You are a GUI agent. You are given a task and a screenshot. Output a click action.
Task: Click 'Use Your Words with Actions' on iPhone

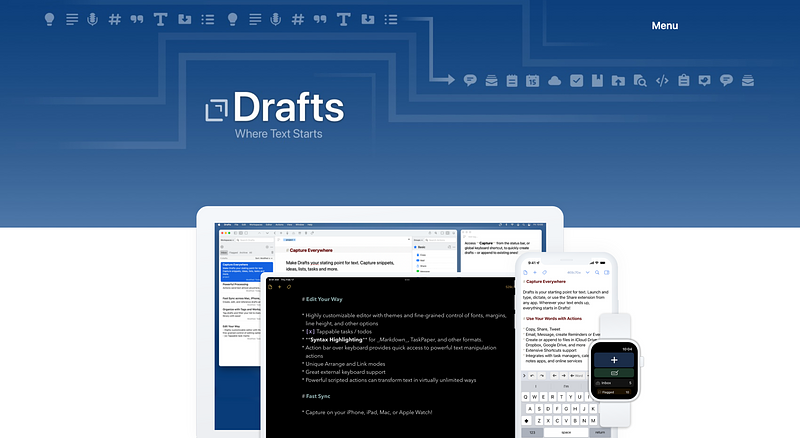click(x=553, y=319)
